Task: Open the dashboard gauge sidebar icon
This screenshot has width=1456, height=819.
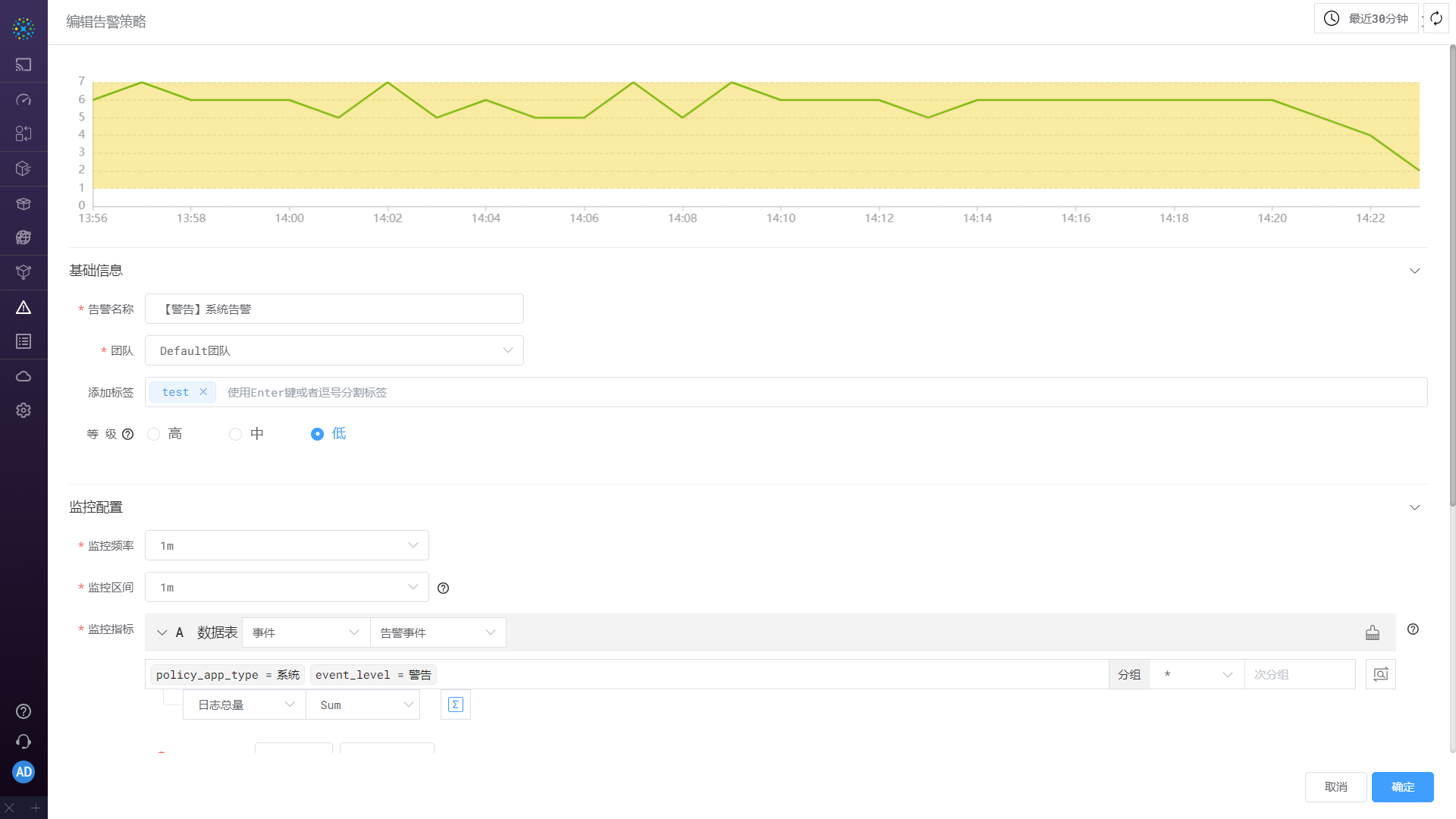Action: coord(24,99)
